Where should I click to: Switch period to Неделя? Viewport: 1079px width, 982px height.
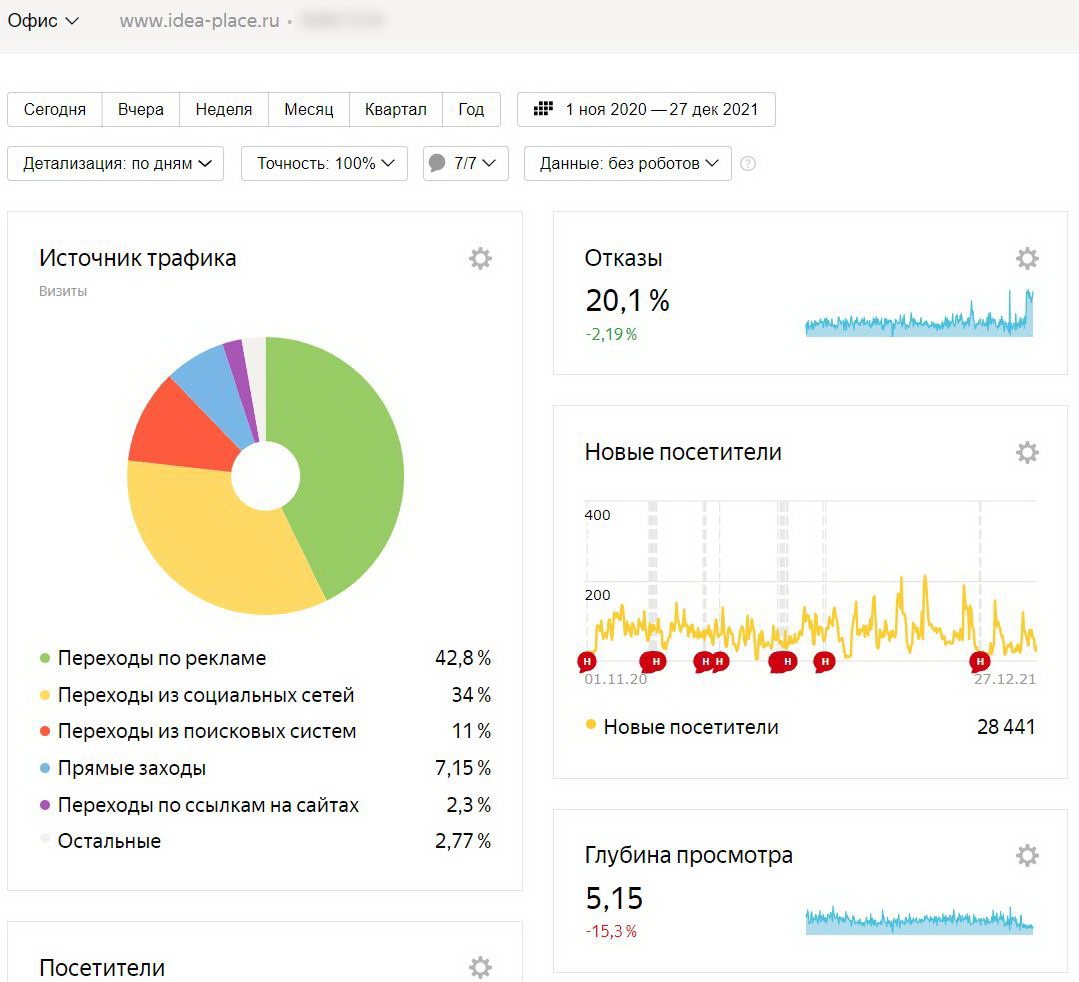(x=224, y=109)
